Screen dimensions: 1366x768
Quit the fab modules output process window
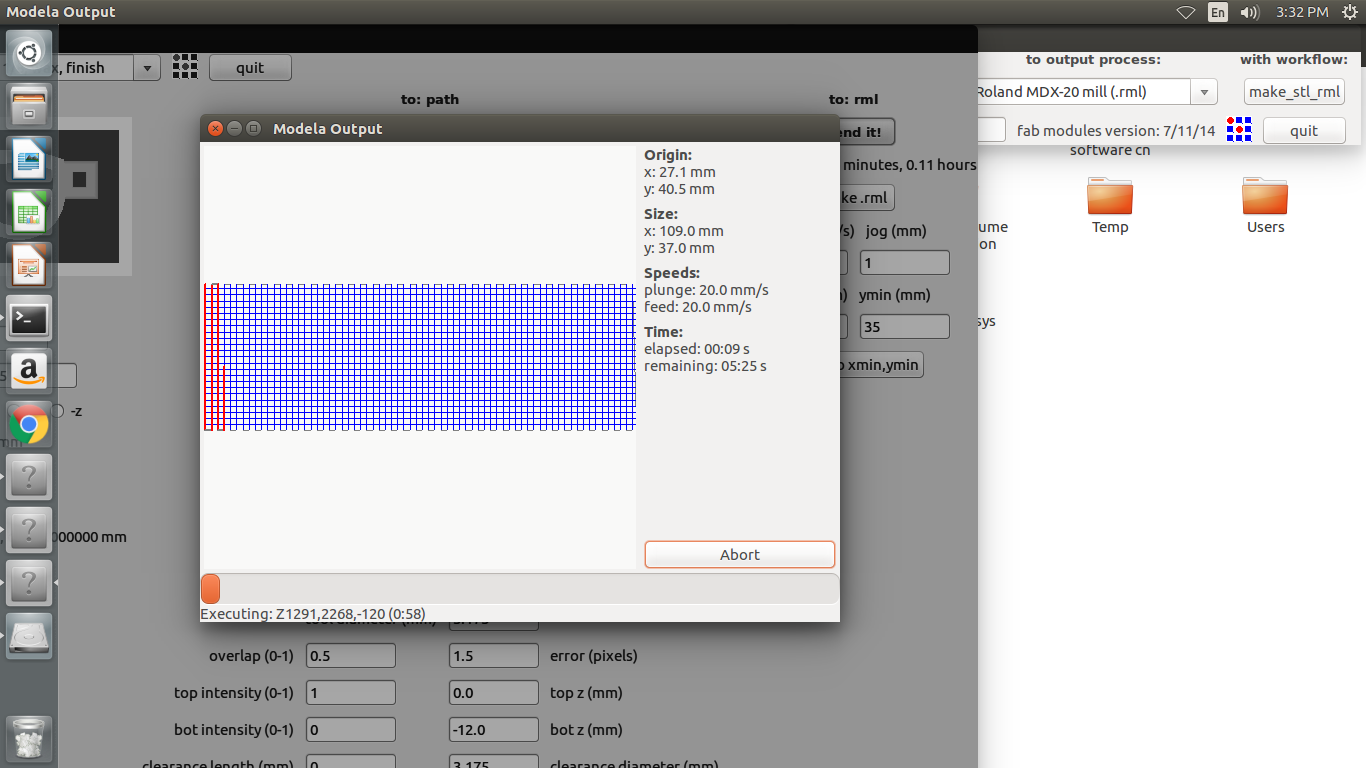[x=1304, y=131]
